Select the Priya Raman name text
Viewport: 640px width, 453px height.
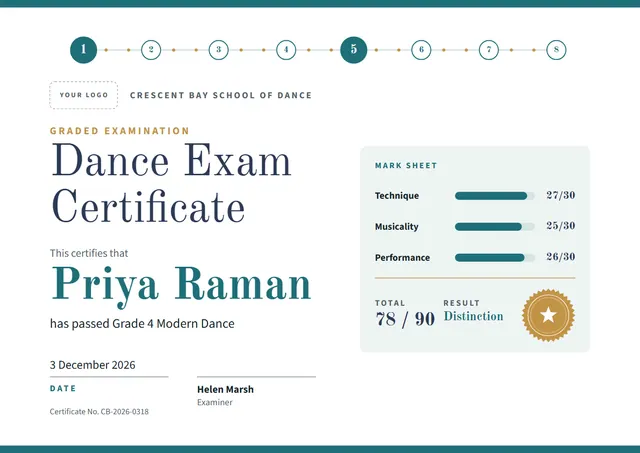tap(181, 286)
